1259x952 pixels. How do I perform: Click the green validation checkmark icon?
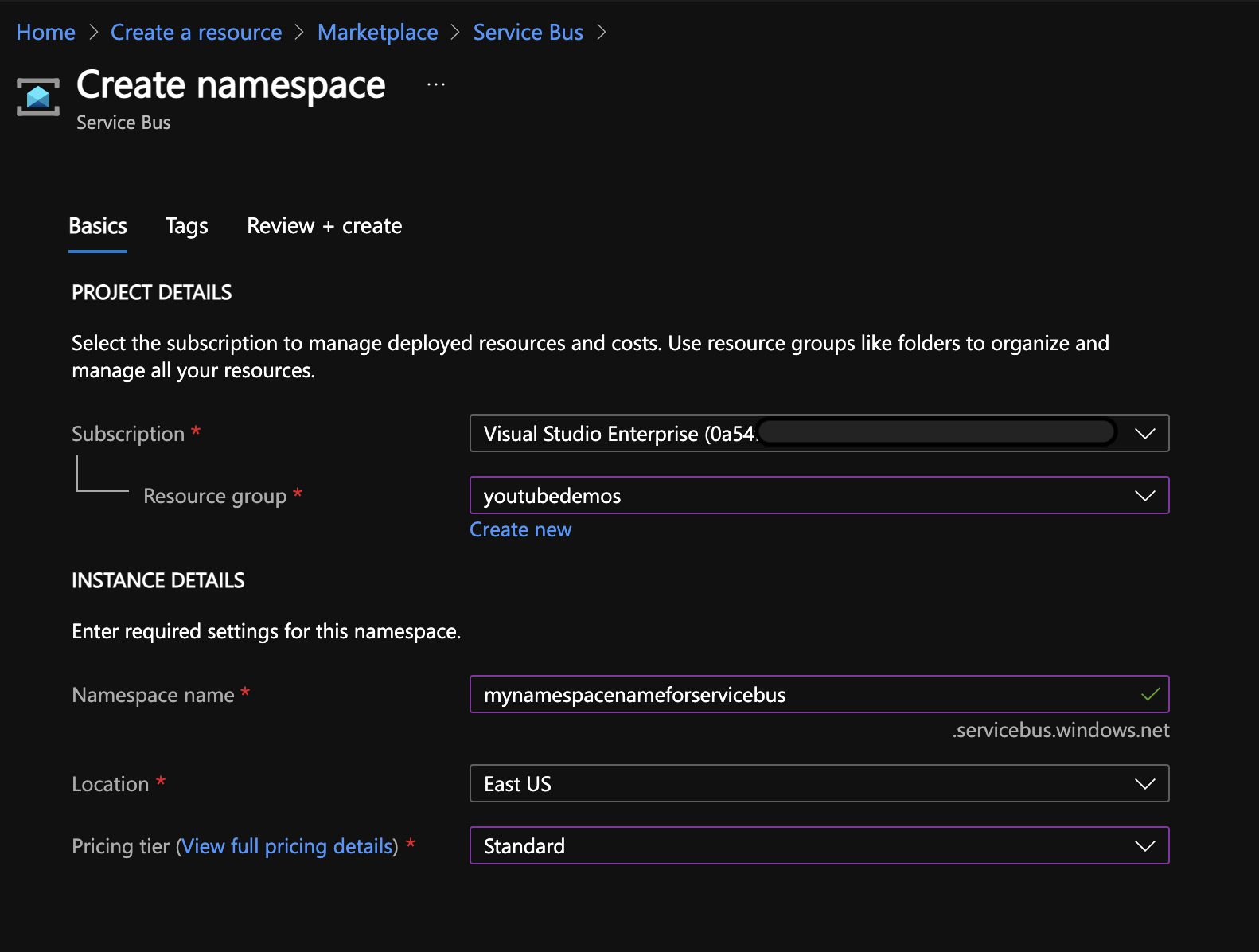point(1150,695)
